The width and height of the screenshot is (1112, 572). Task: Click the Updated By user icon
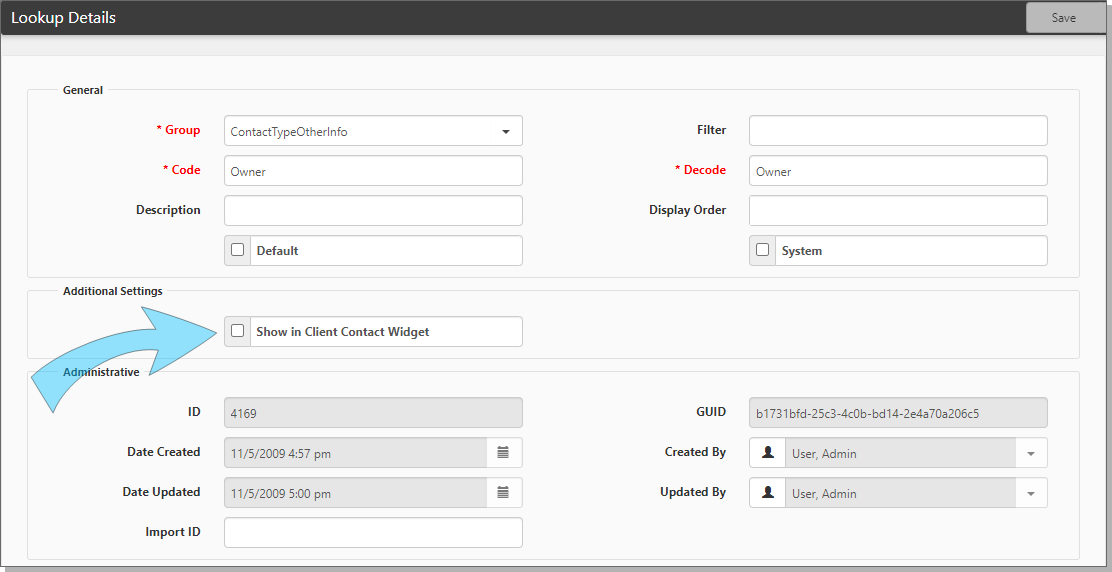point(768,493)
